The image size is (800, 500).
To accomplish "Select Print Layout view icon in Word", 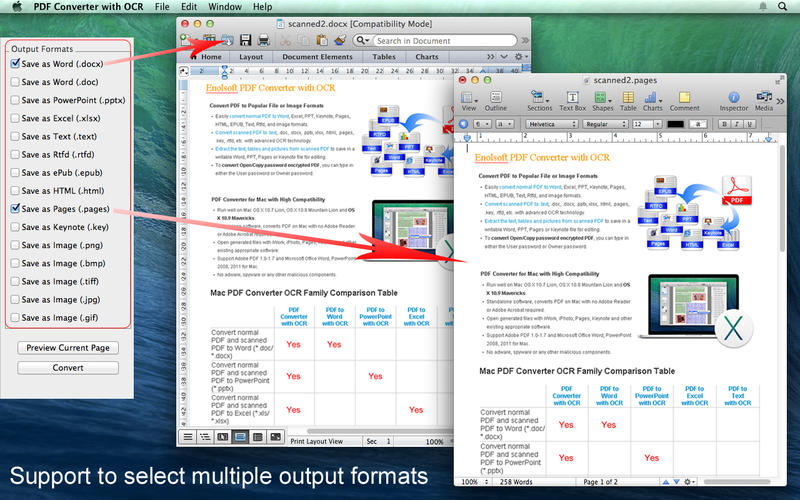I will (240, 437).
